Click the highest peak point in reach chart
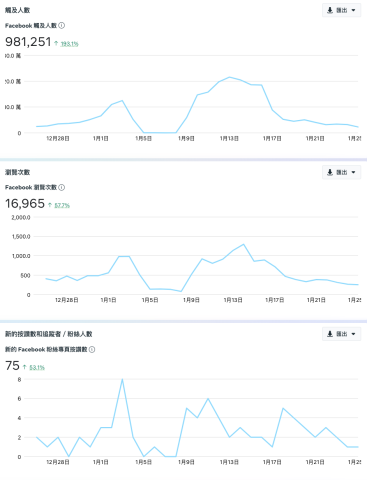 coord(229,77)
